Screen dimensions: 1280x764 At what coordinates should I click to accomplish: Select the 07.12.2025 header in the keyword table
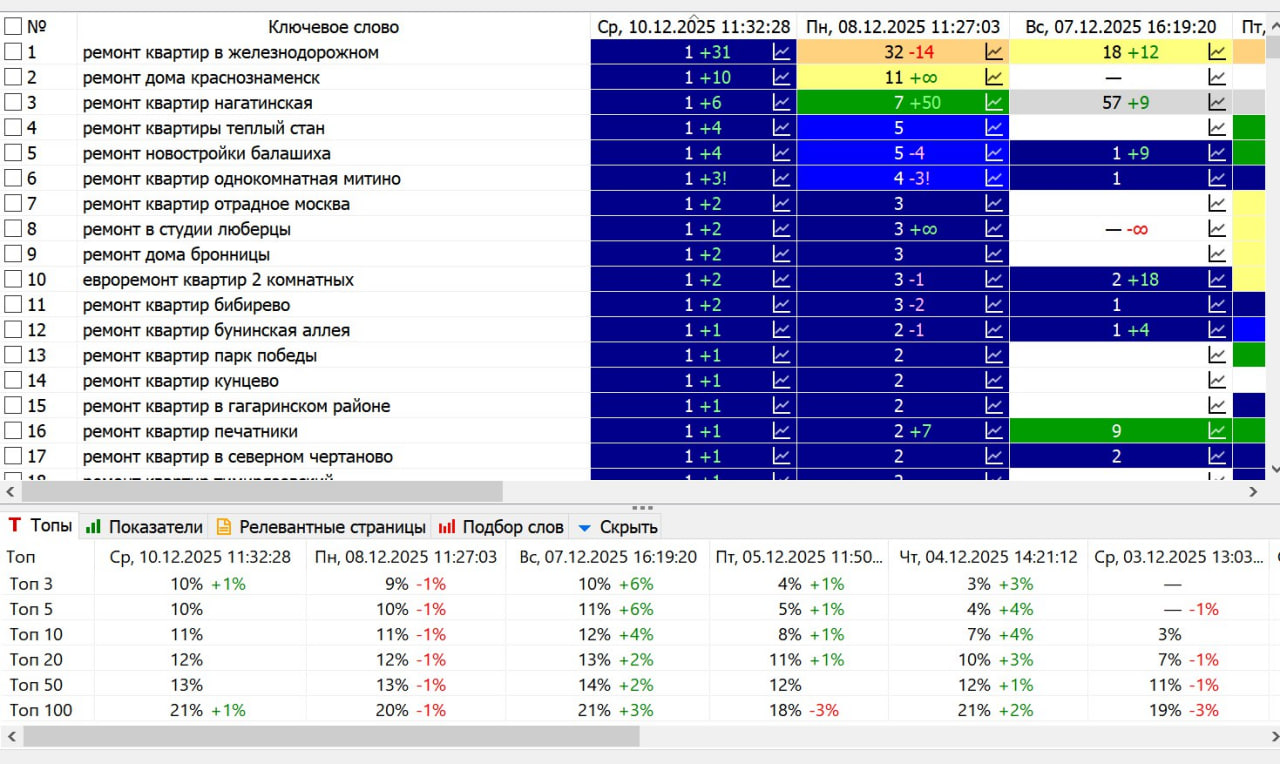[1121, 27]
